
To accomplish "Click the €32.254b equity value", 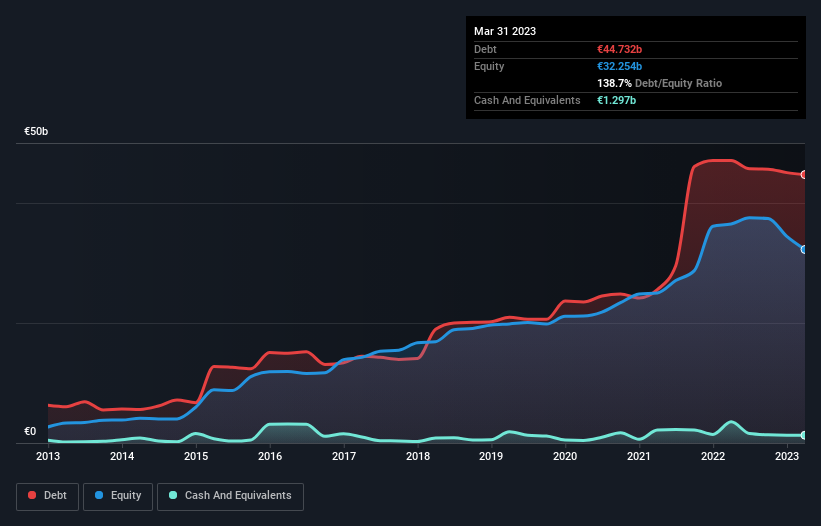I will click(x=619, y=66).
